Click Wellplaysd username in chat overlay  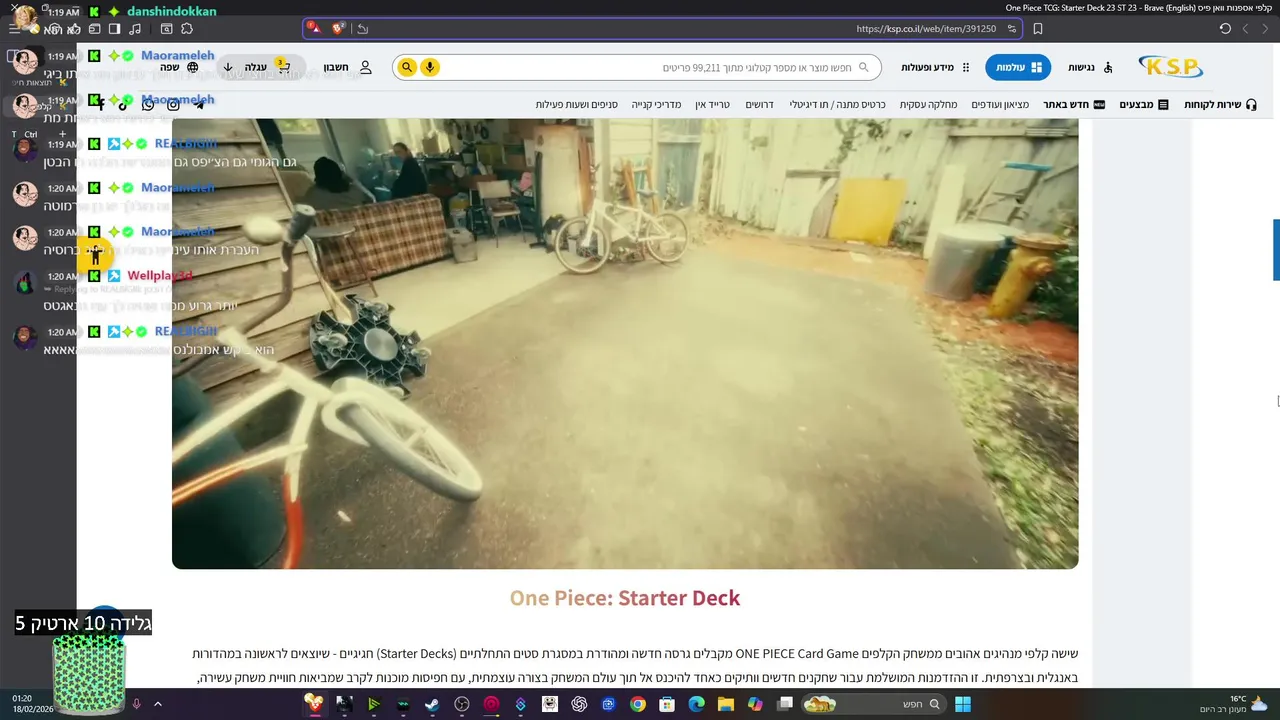(160, 276)
